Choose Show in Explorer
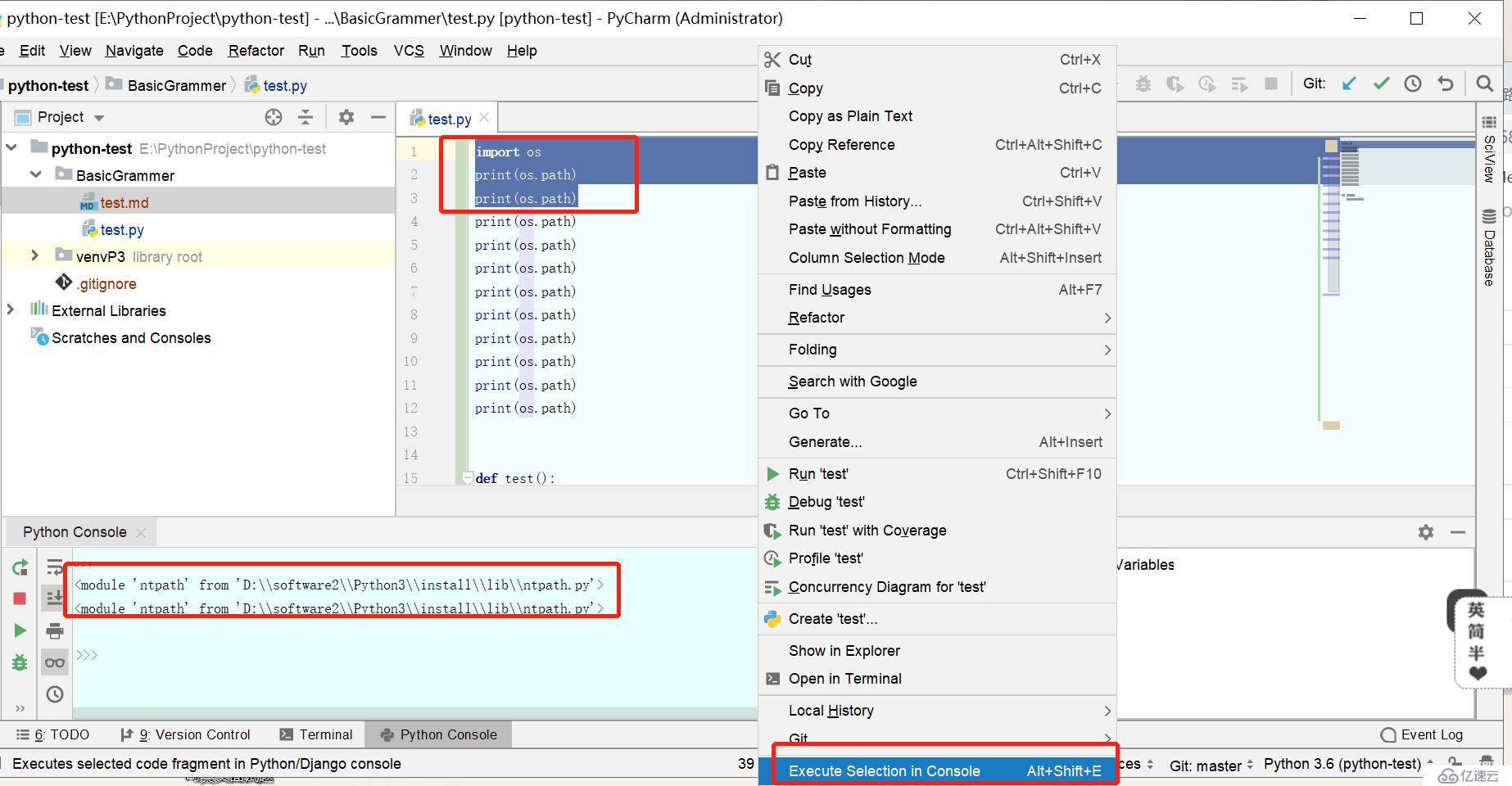1512x786 pixels. (937, 651)
